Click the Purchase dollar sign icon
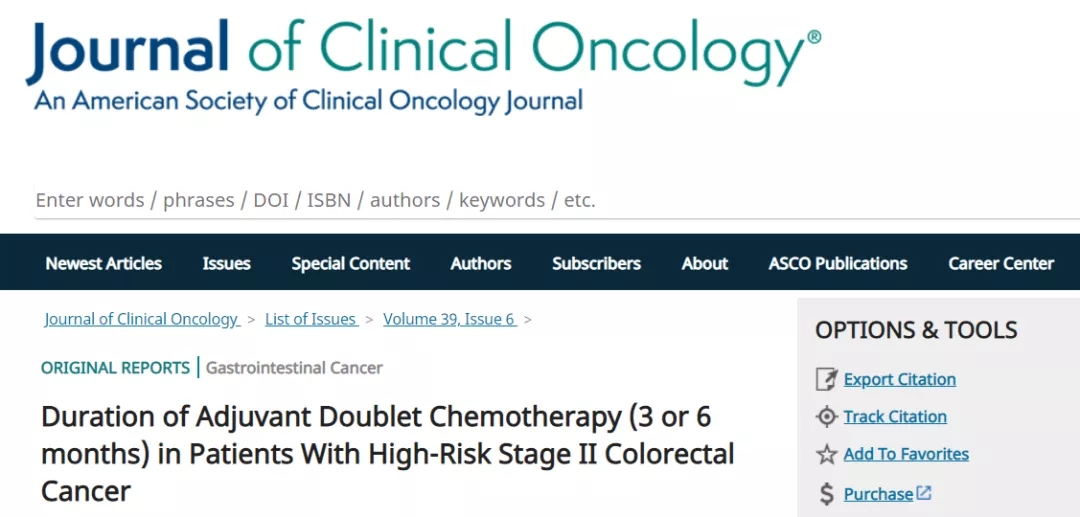 826,494
